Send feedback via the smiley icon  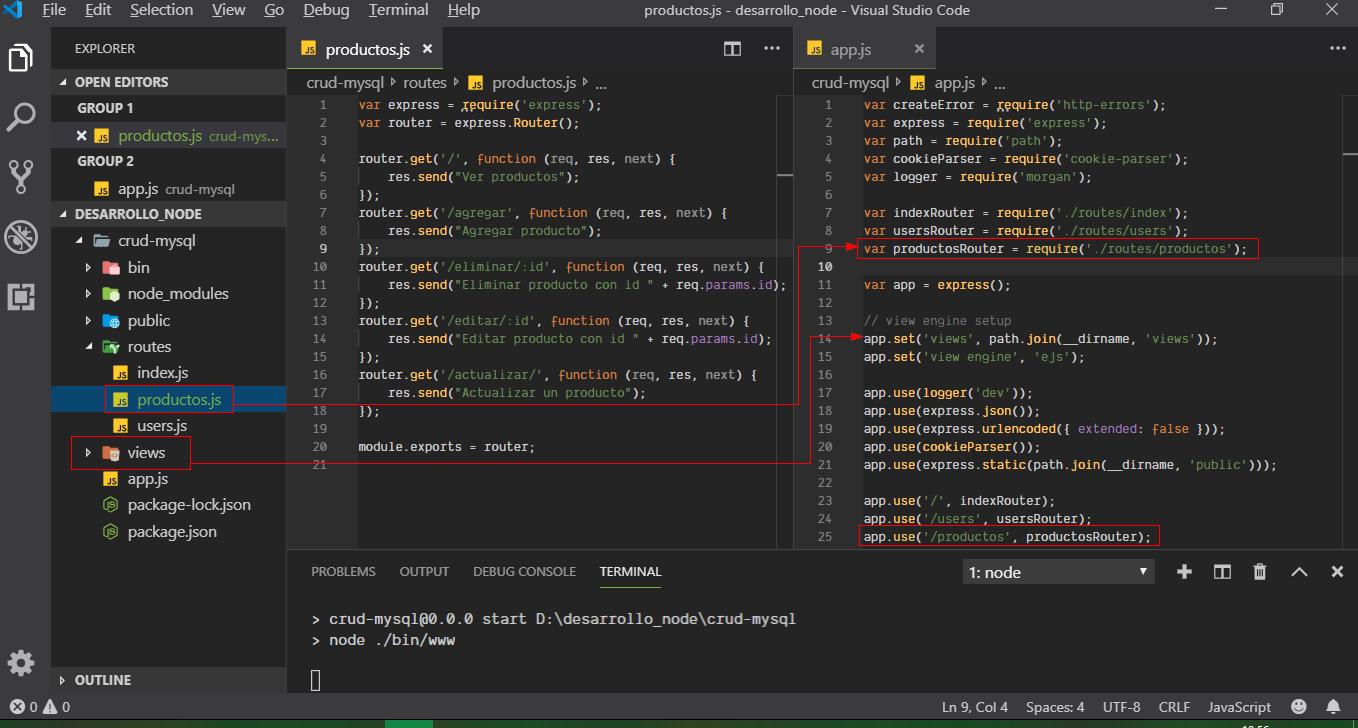click(x=1297, y=706)
